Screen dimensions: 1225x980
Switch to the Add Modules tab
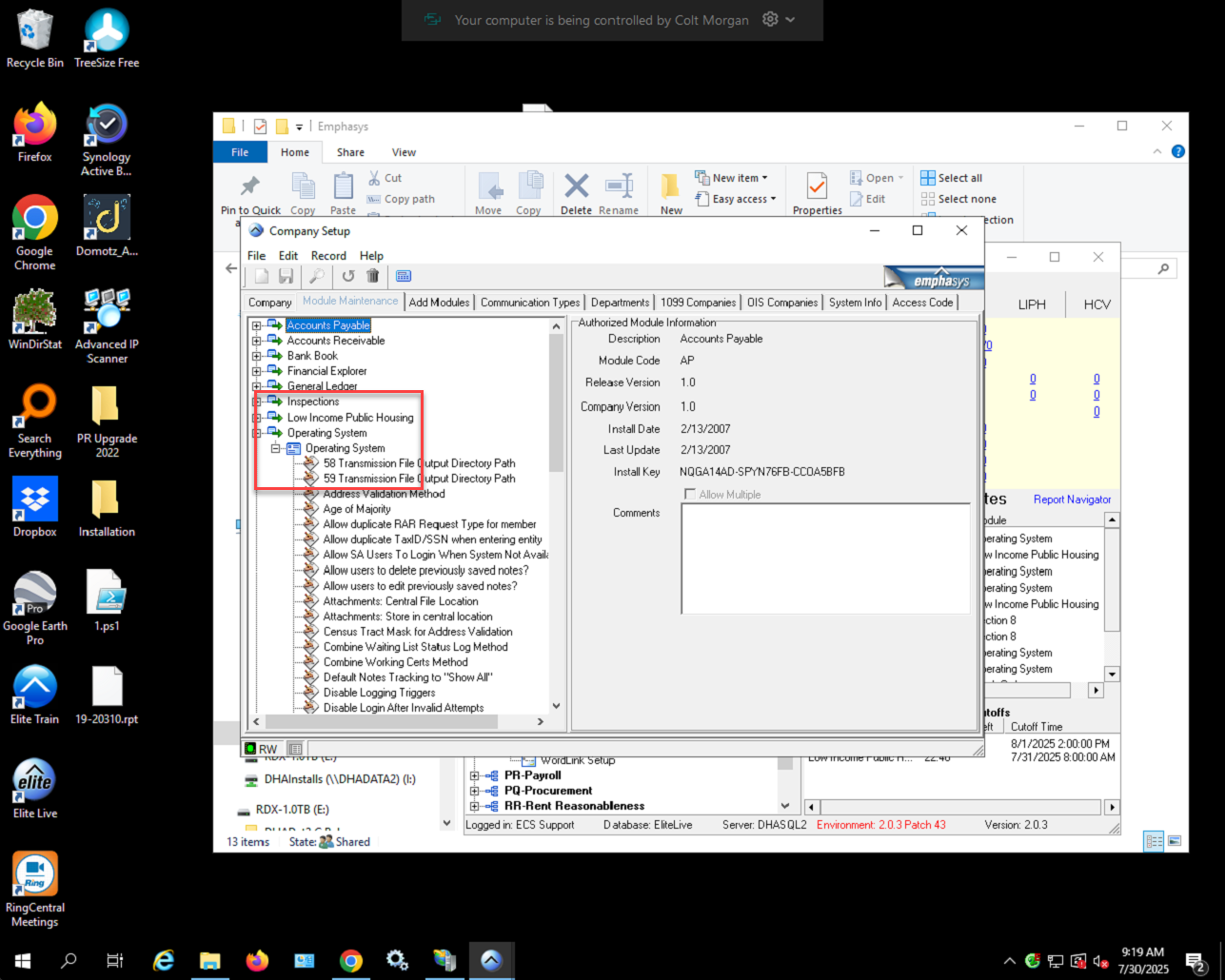tap(439, 303)
